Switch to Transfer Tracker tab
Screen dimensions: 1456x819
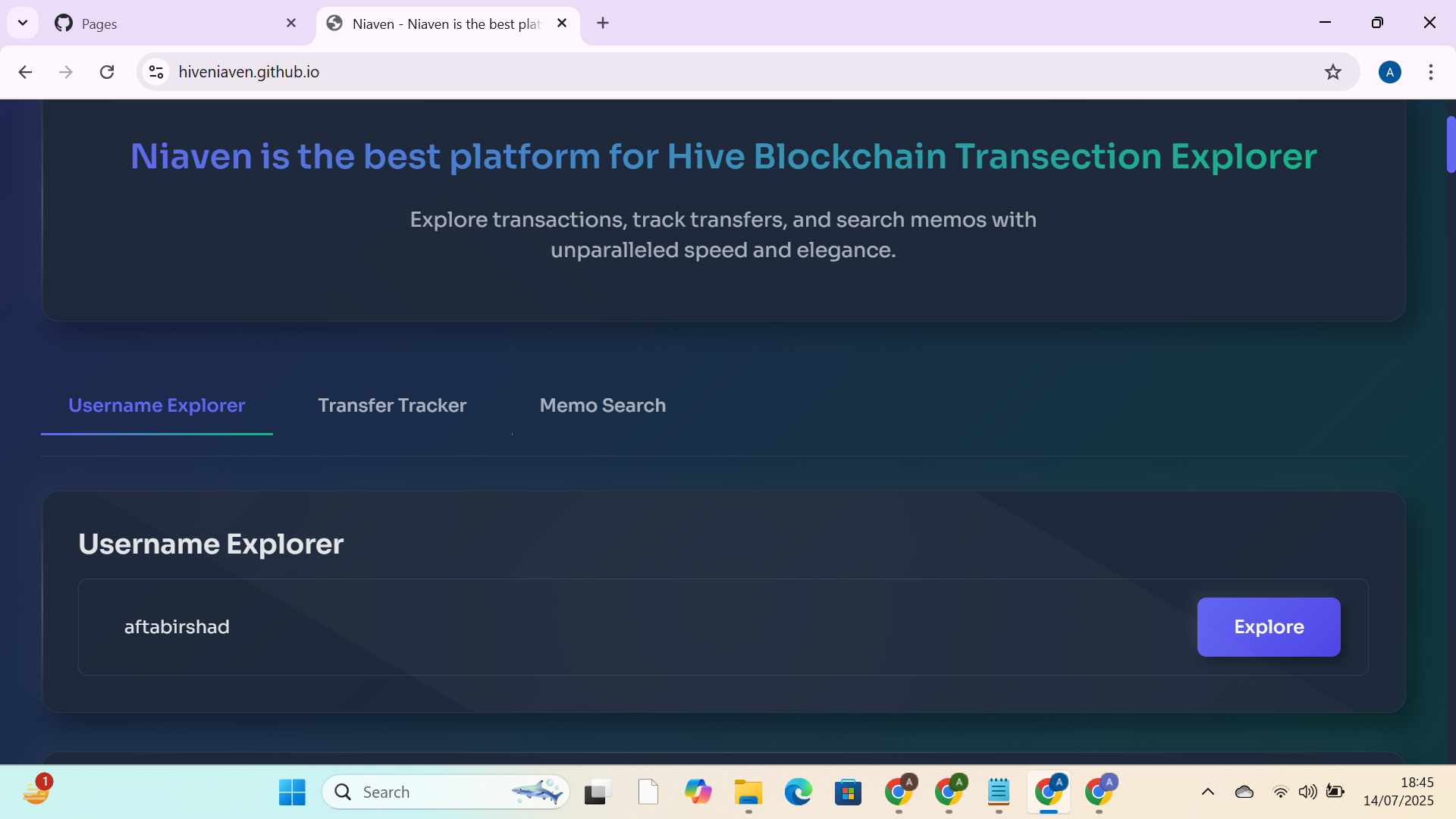click(x=392, y=406)
